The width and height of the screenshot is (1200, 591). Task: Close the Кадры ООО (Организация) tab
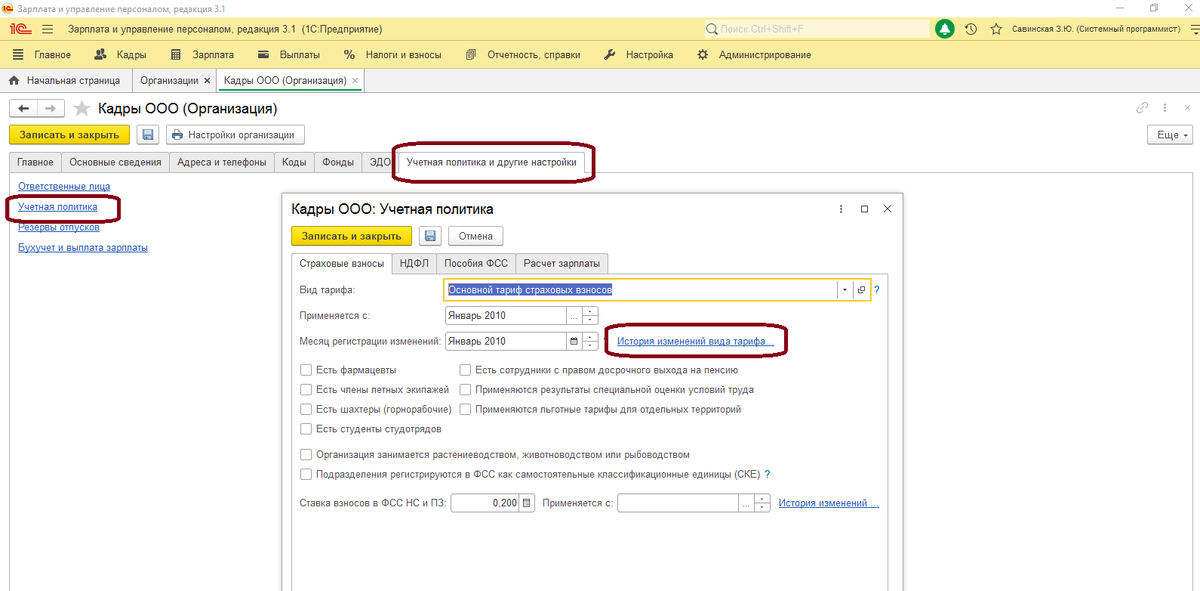[355, 80]
